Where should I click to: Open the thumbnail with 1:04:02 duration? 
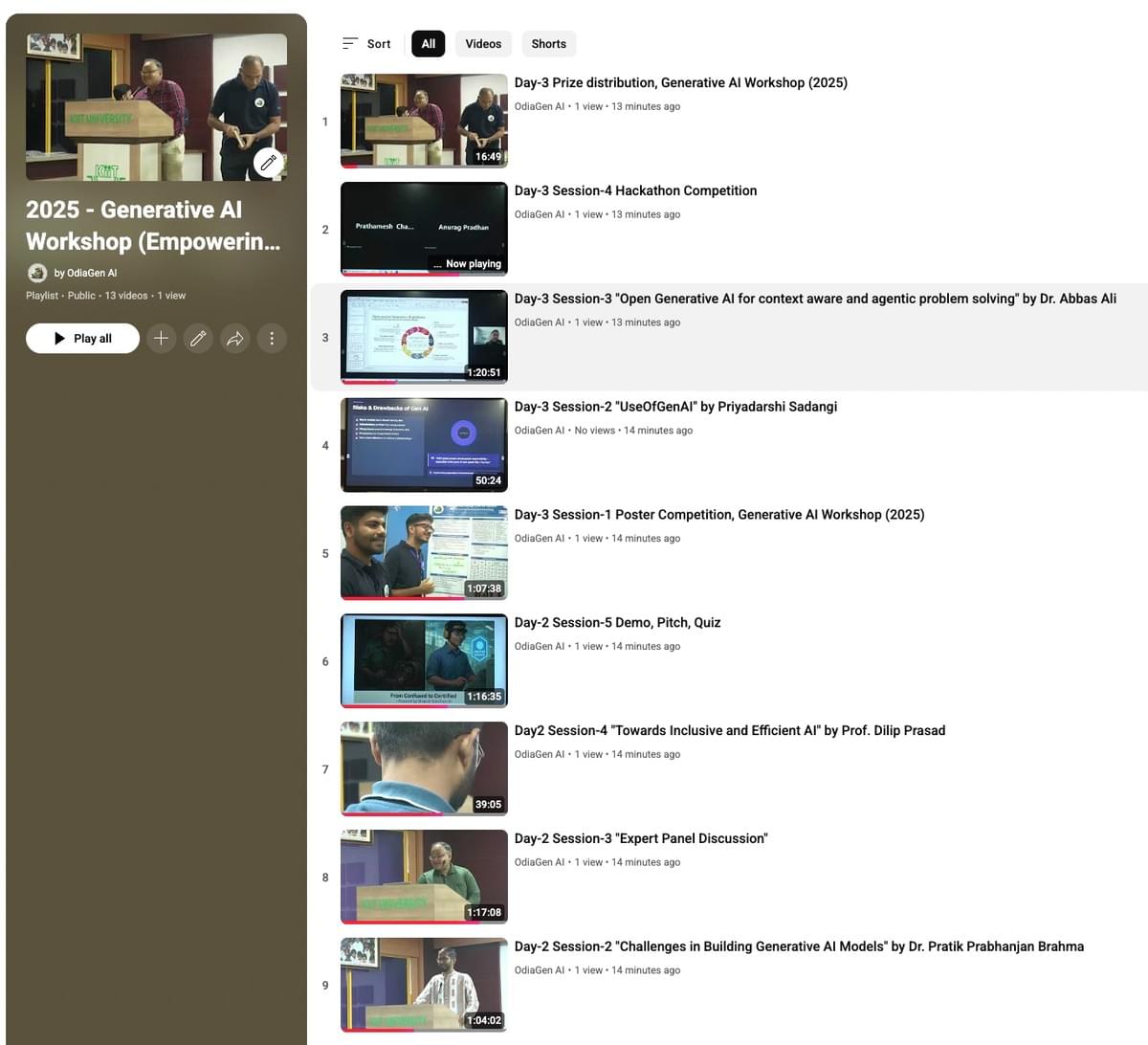[x=424, y=986]
